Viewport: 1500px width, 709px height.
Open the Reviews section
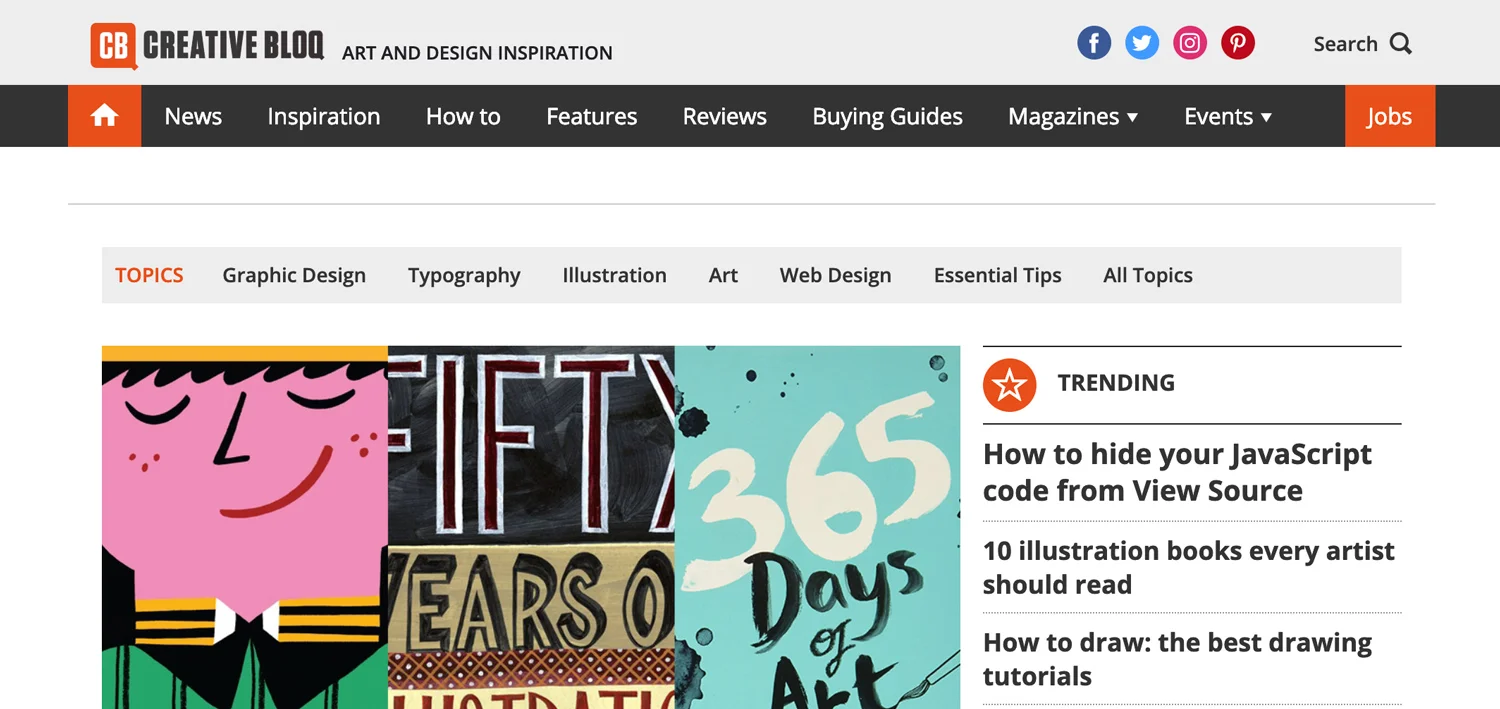pyautogui.click(x=725, y=116)
